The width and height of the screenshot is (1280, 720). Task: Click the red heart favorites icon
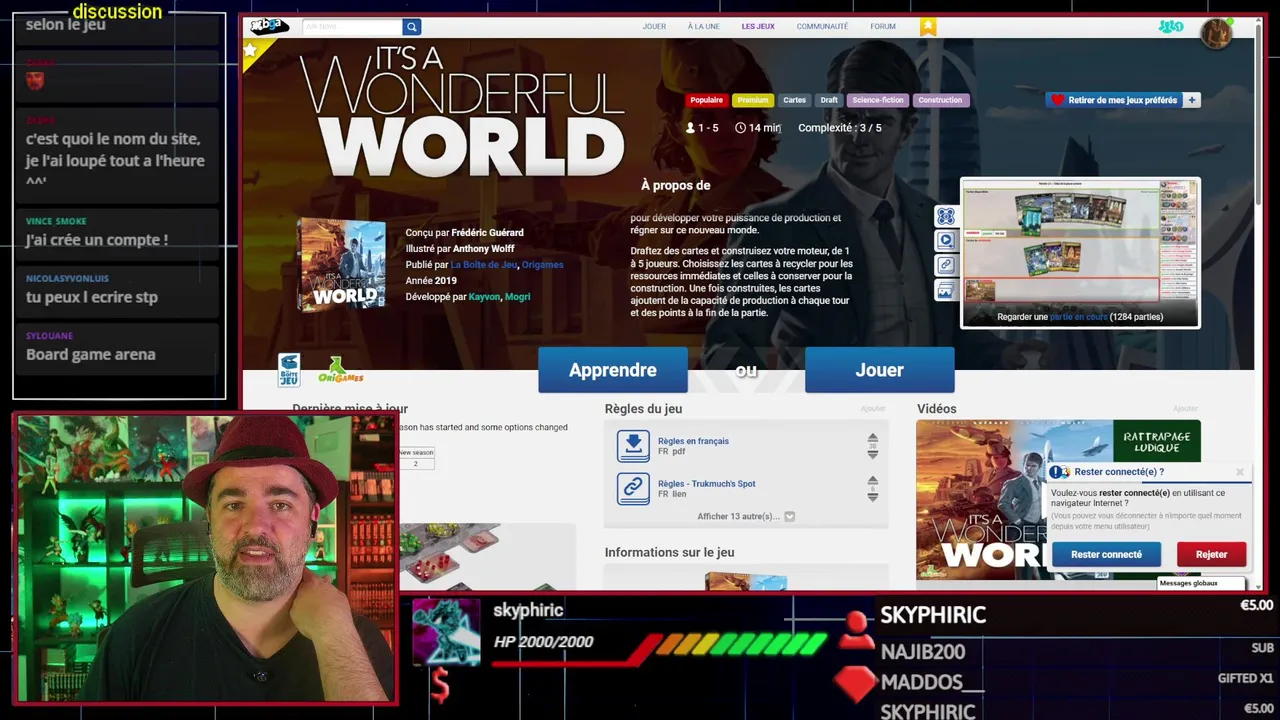pyautogui.click(x=1057, y=100)
